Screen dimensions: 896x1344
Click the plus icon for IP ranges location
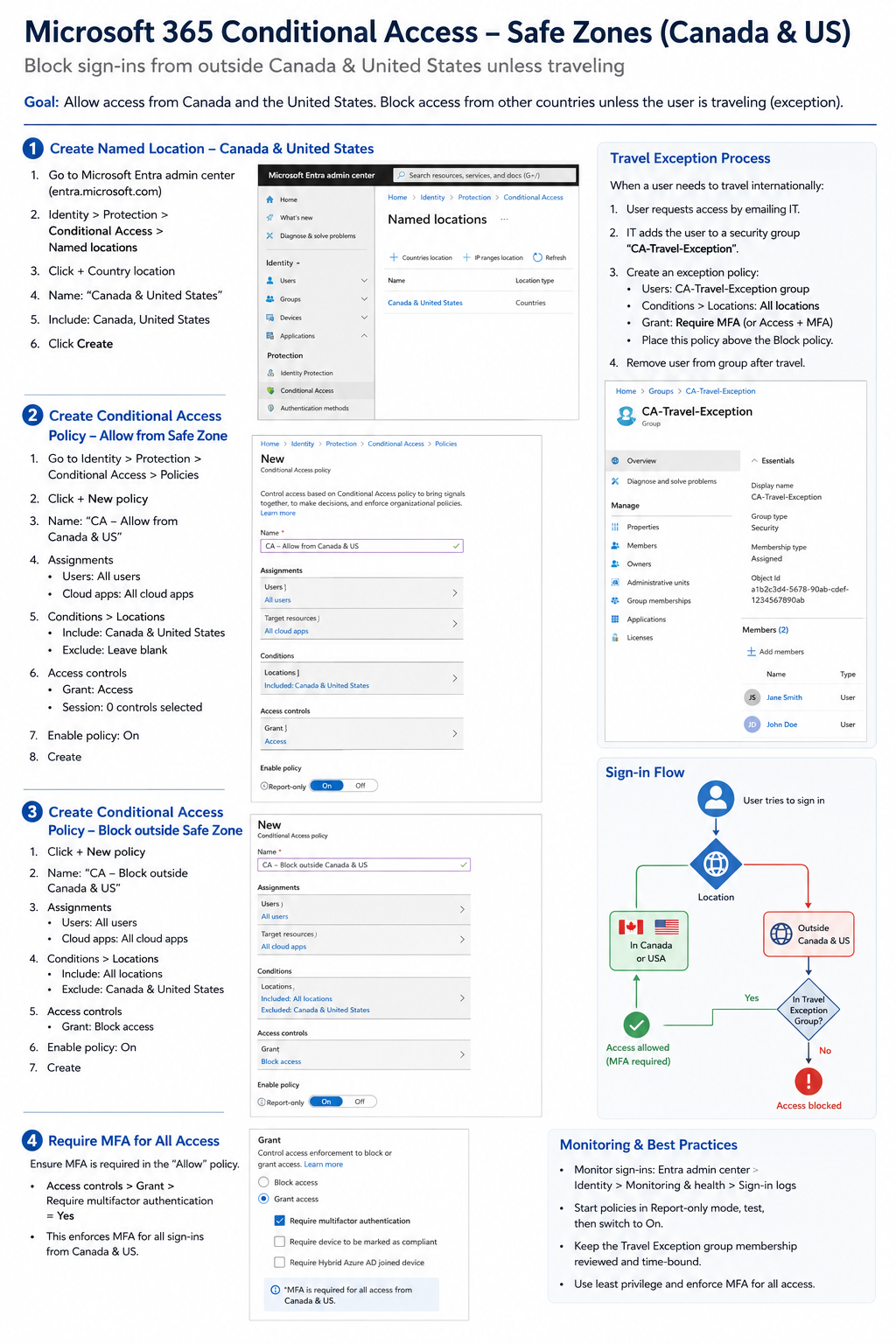click(466, 257)
